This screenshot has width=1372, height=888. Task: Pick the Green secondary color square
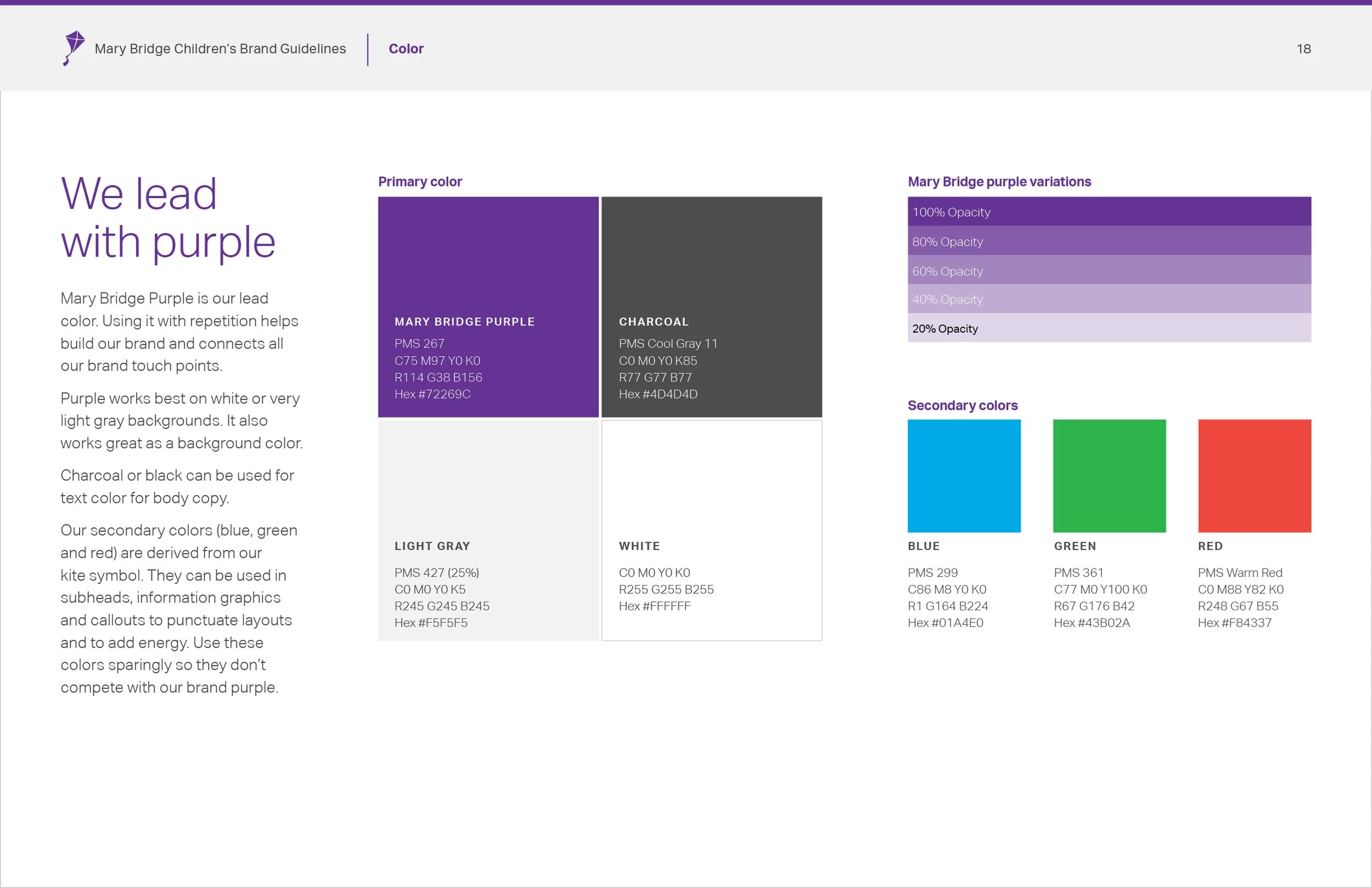click(x=1109, y=476)
